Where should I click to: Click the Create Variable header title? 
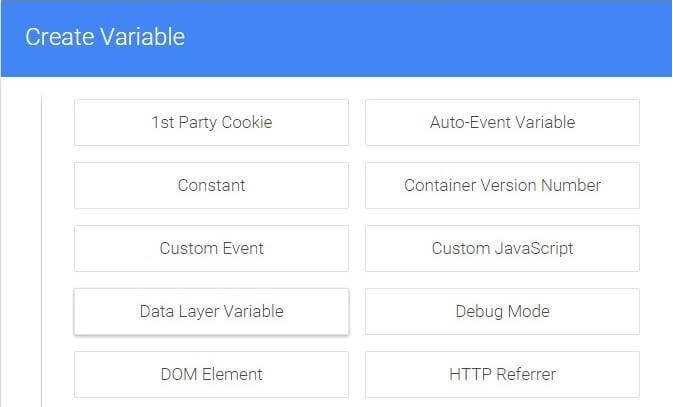tap(105, 38)
